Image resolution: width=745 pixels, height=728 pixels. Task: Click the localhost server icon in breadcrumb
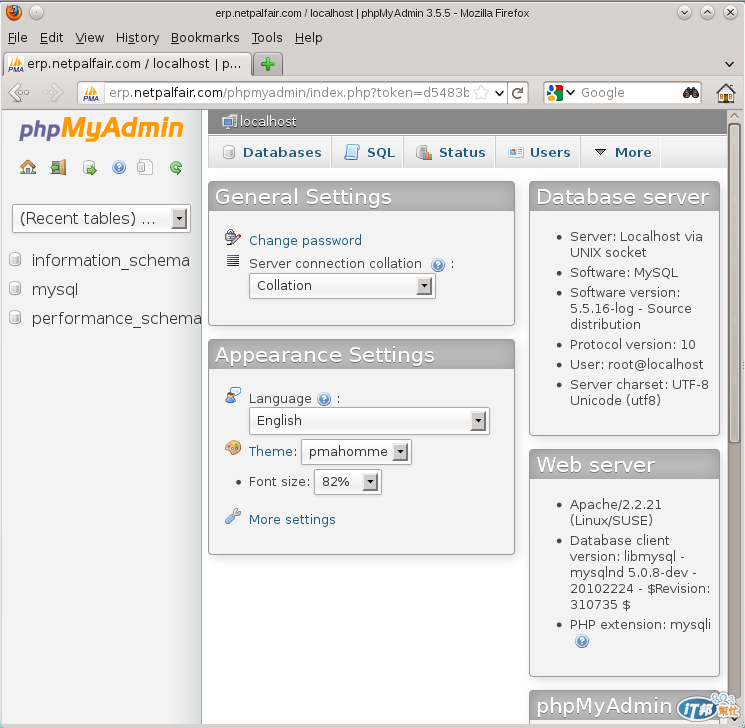pyautogui.click(x=229, y=122)
